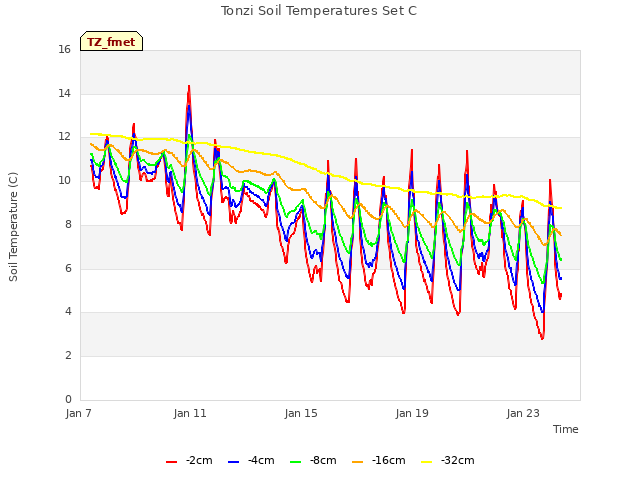Click the red -2cm legend swatch

click(171, 462)
